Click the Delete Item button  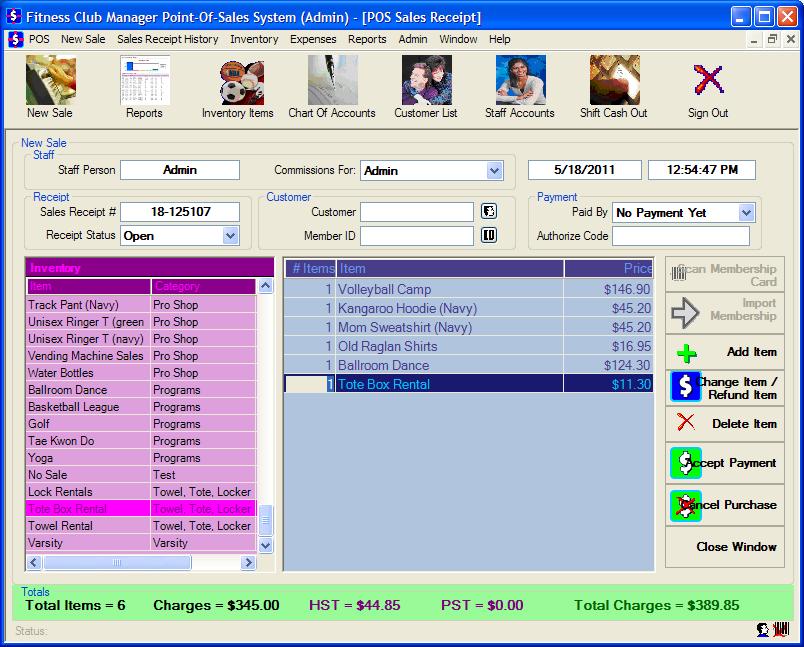click(x=725, y=423)
